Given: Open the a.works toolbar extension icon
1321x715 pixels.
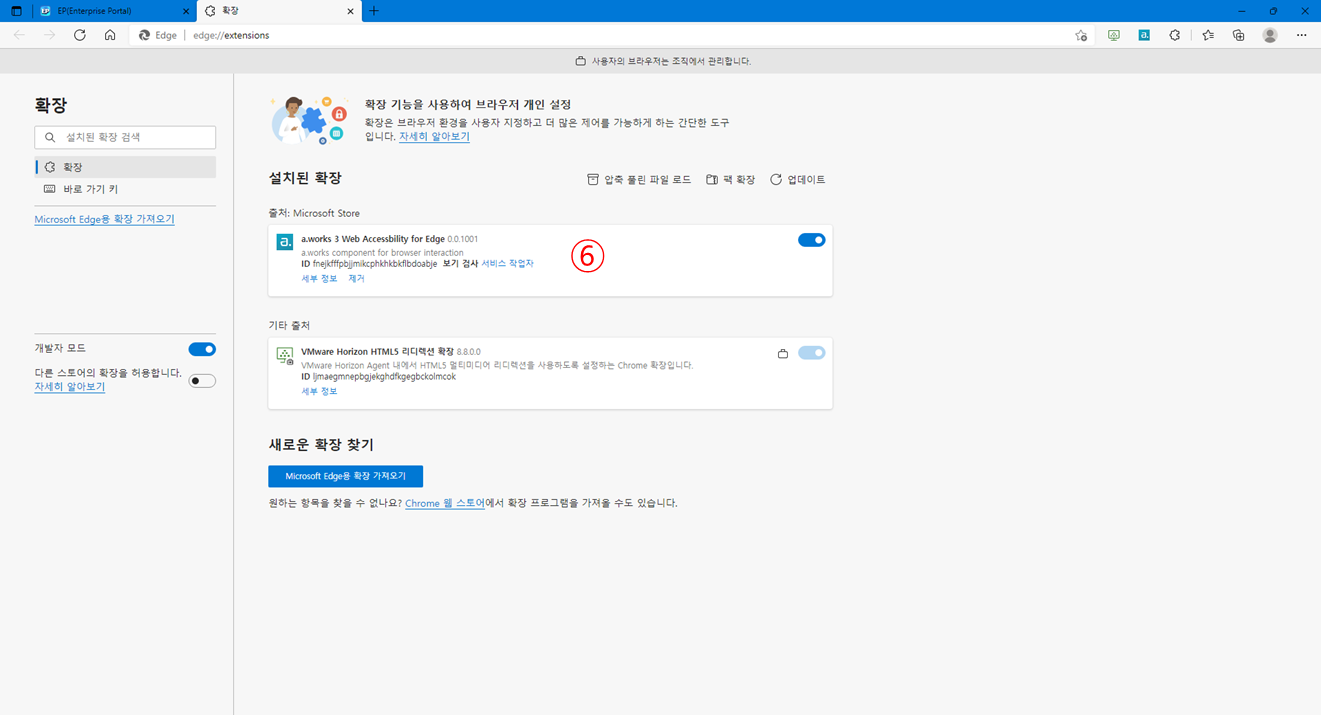Looking at the screenshot, I should tap(1144, 35).
